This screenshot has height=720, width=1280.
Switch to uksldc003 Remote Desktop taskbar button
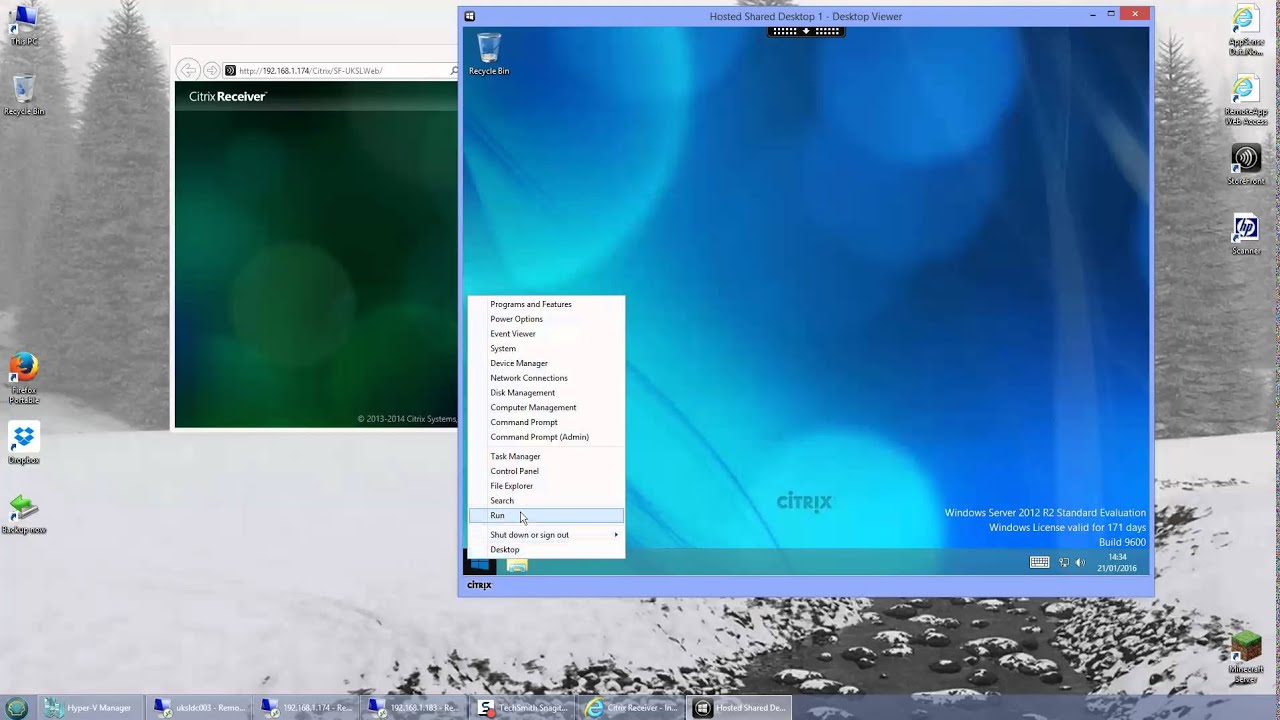[x=197, y=708]
